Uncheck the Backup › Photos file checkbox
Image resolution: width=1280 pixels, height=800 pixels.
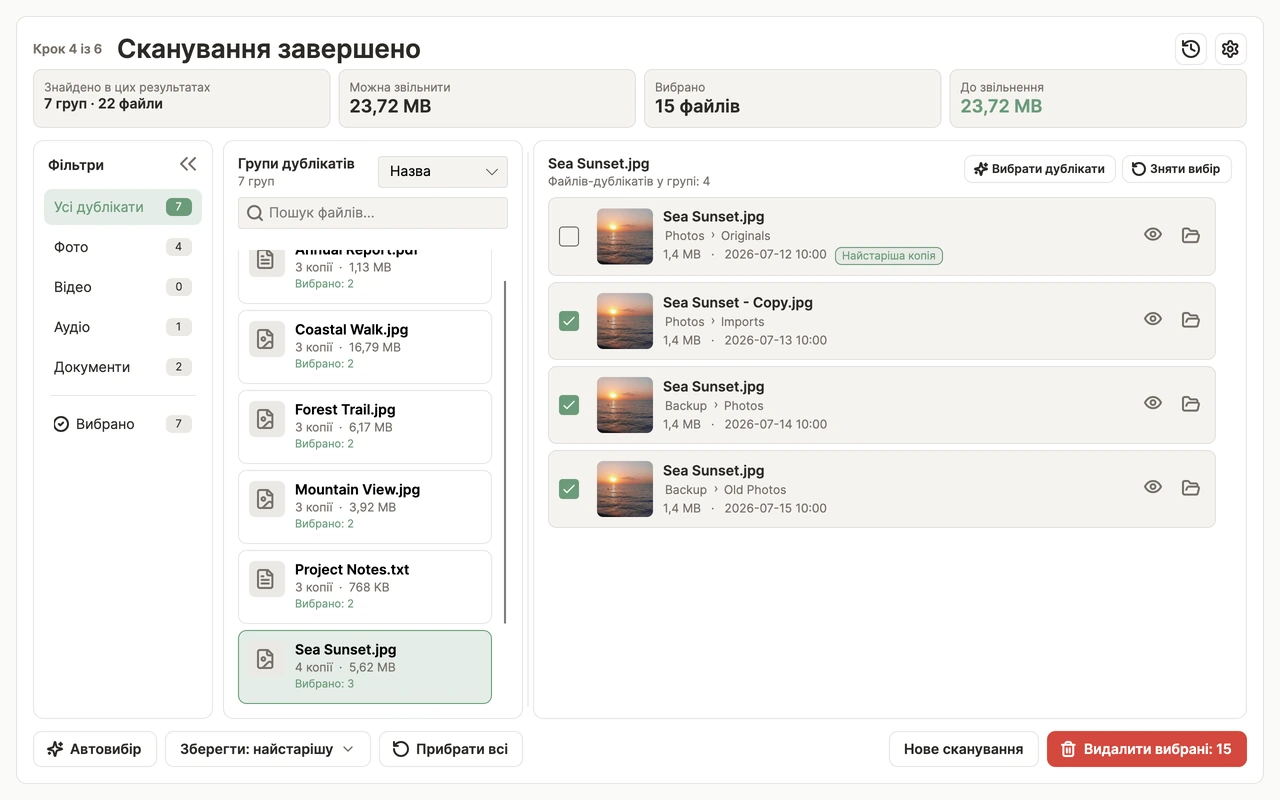[569, 404]
